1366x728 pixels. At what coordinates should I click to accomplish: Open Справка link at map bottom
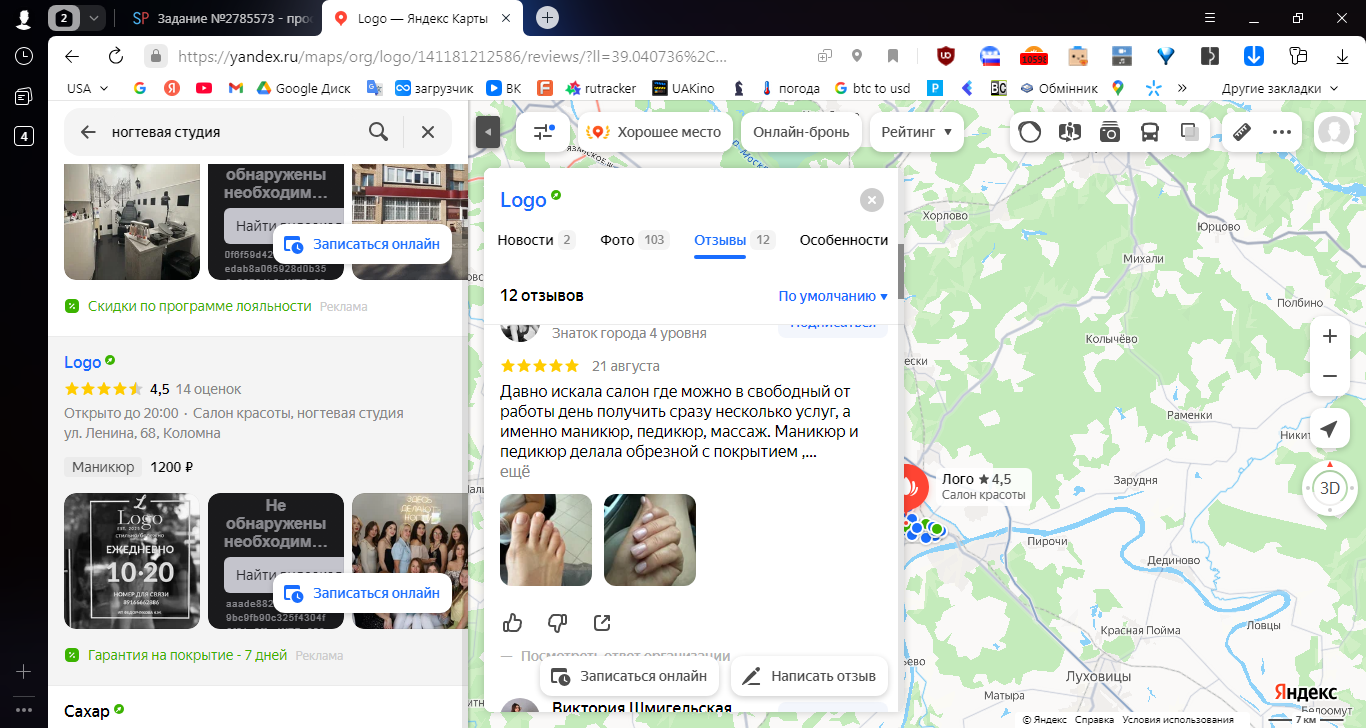pos(1095,720)
